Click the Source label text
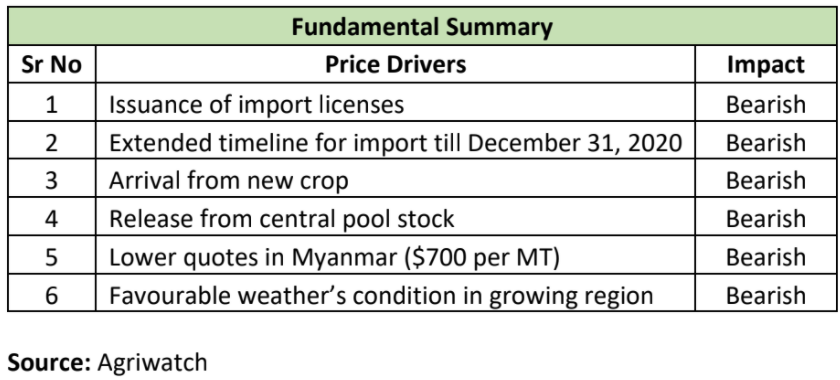Image resolution: width=840 pixels, height=380 pixels. (49, 363)
